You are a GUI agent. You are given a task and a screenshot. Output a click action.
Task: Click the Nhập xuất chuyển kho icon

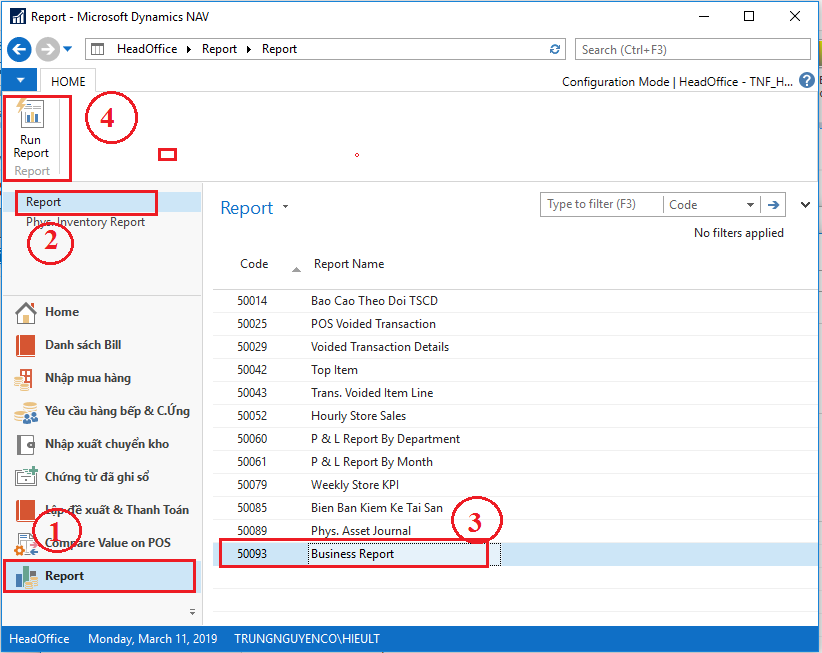point(25,445)
